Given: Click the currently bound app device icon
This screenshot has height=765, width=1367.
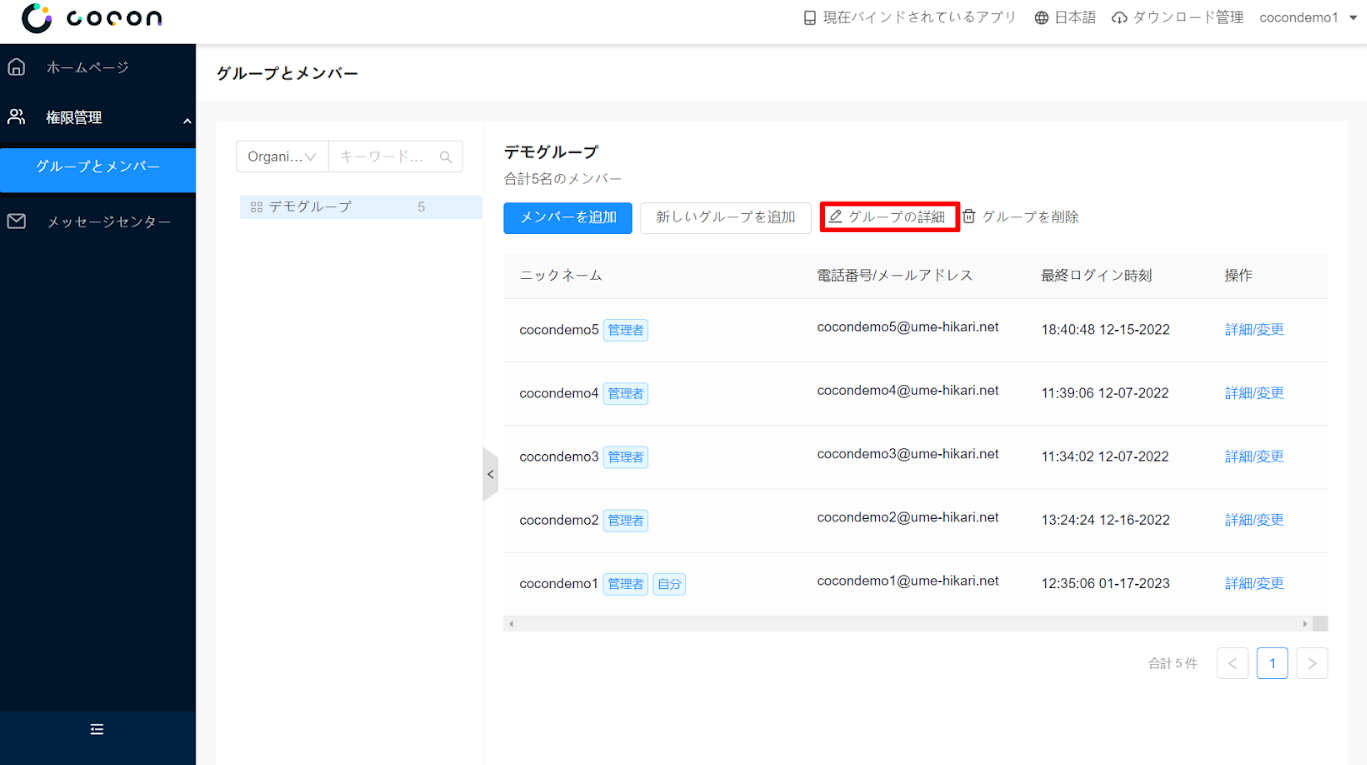Looking at the screenshot, I should pos(810,18).
